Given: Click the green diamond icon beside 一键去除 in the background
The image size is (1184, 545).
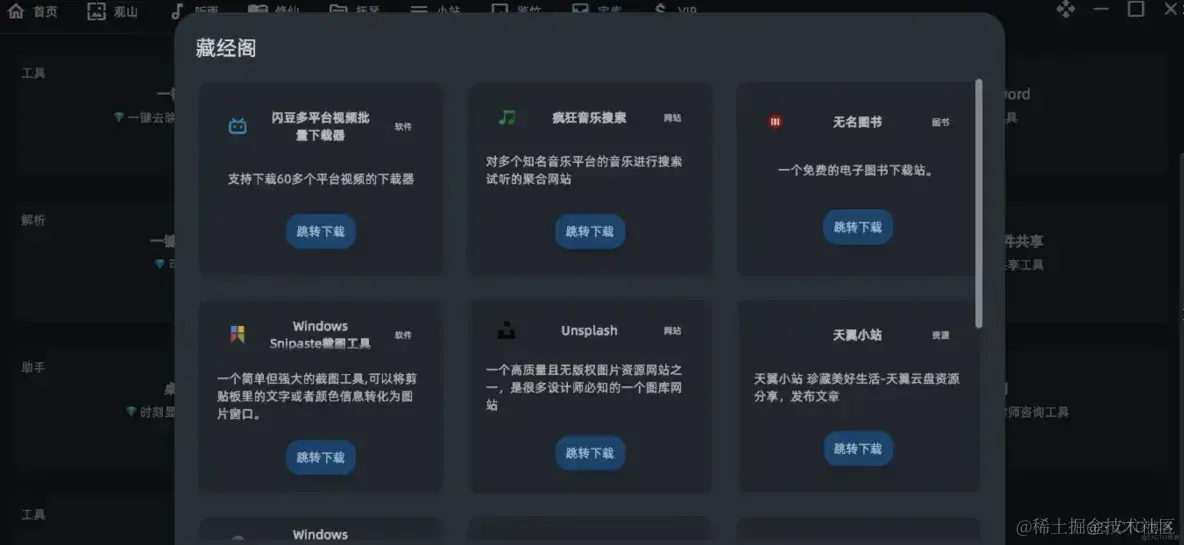Looking at the screenshot, I should 119,117.
